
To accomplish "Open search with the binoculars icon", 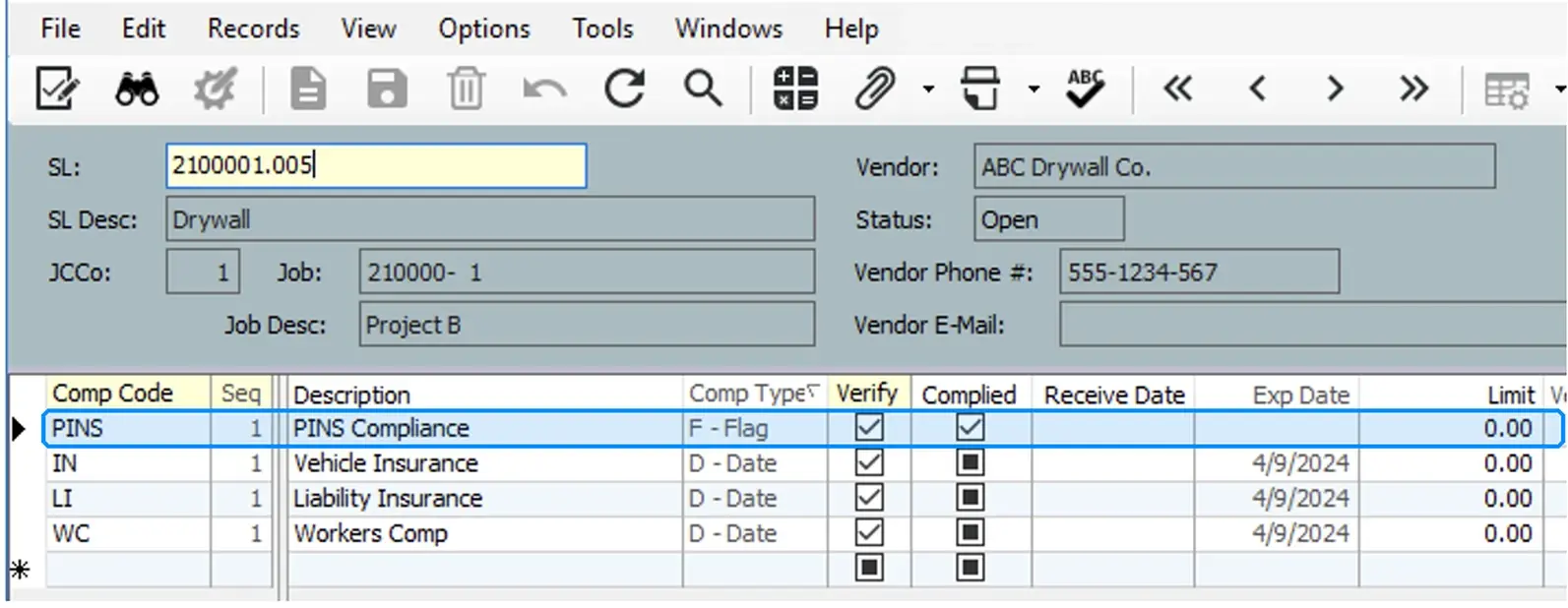I will click(137, 90).
